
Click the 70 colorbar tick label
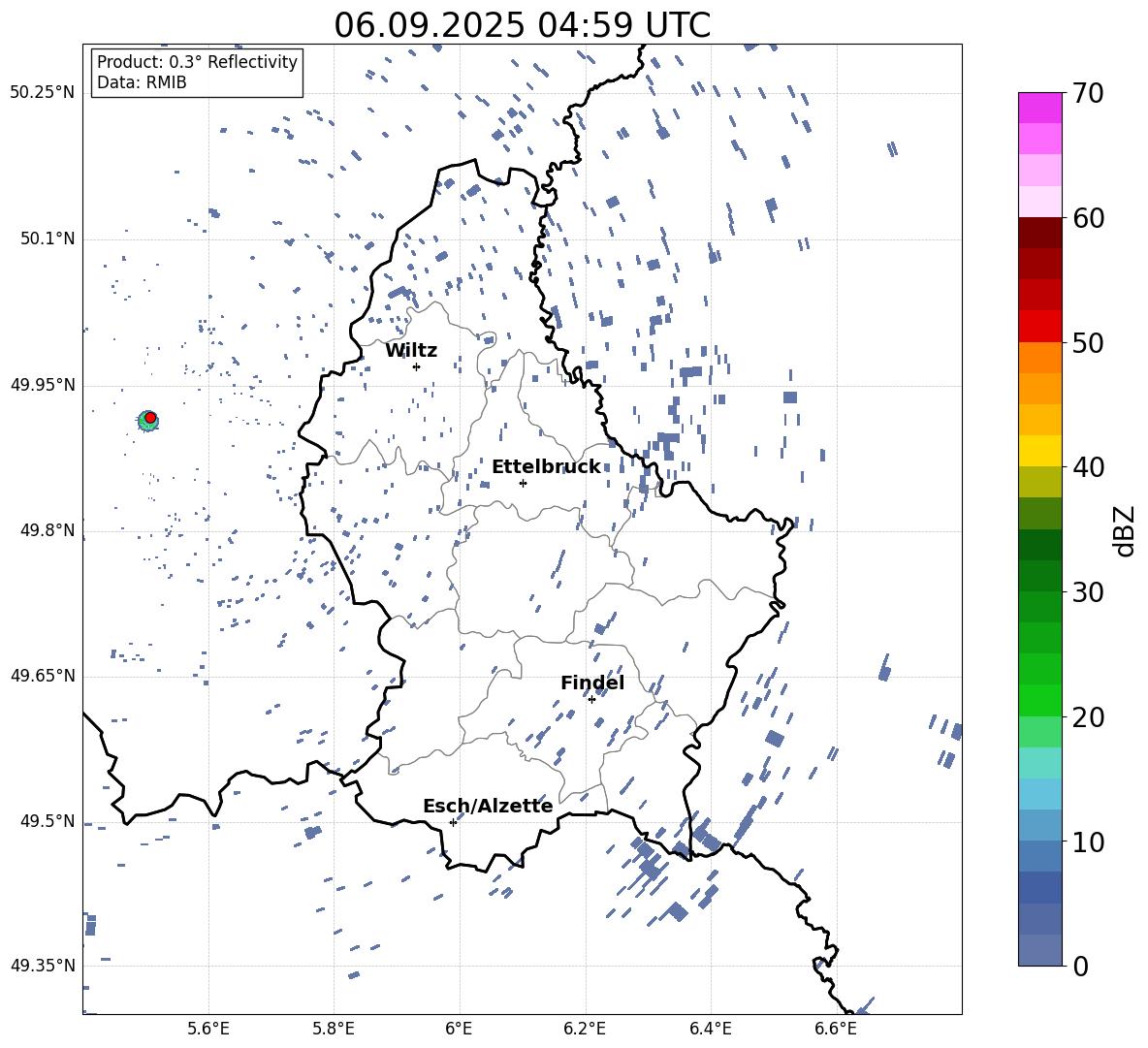click(1088, 94)
